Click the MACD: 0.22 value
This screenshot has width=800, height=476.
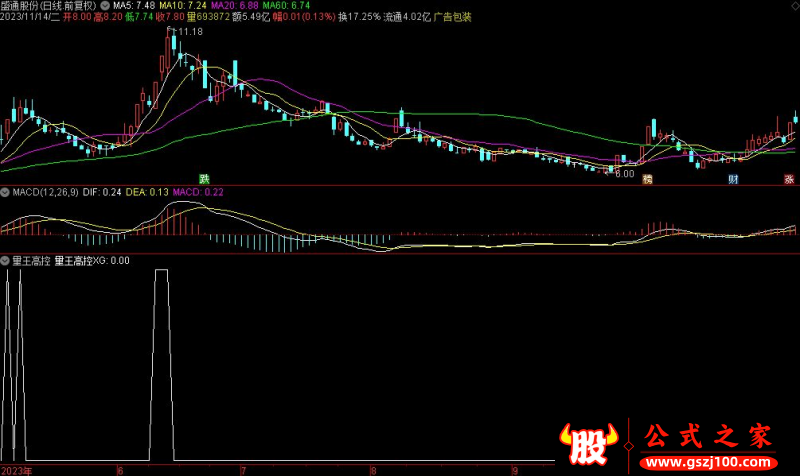(198, 192)
